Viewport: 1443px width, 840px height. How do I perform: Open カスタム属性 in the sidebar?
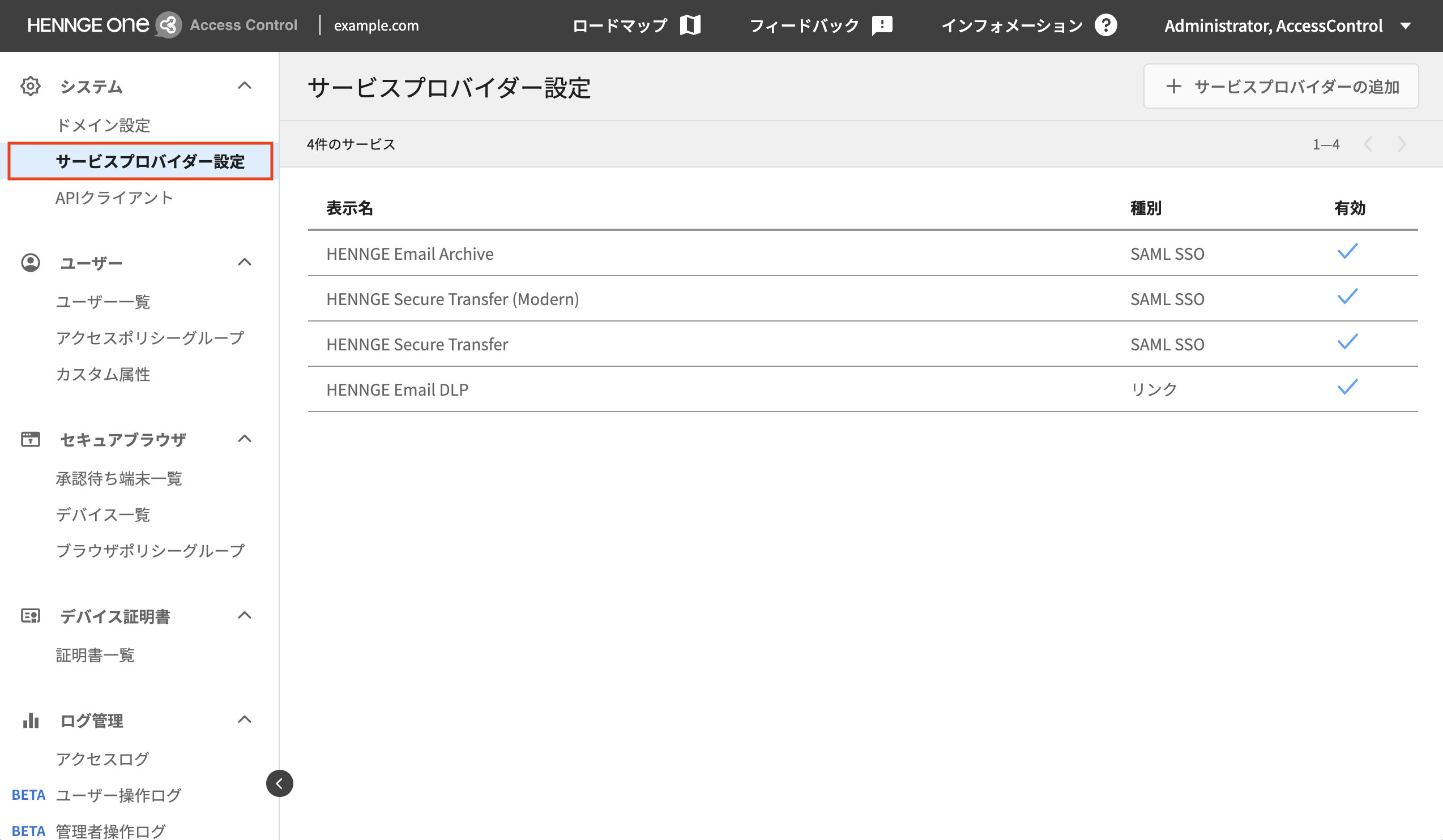(103, 374)
